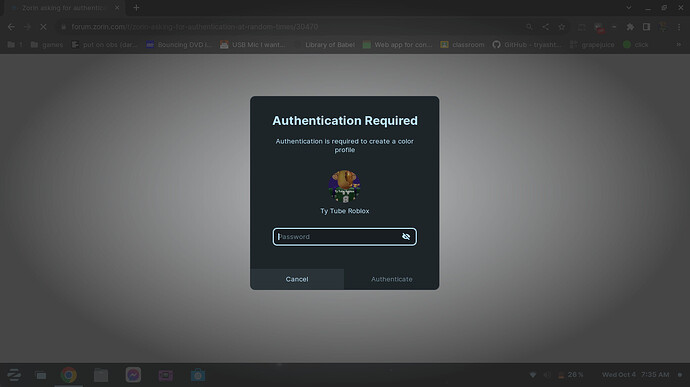Open the Chrome profile avatar
Image resolution: width=690 pixels, height=387 pixels.
[x=663, y=27]
